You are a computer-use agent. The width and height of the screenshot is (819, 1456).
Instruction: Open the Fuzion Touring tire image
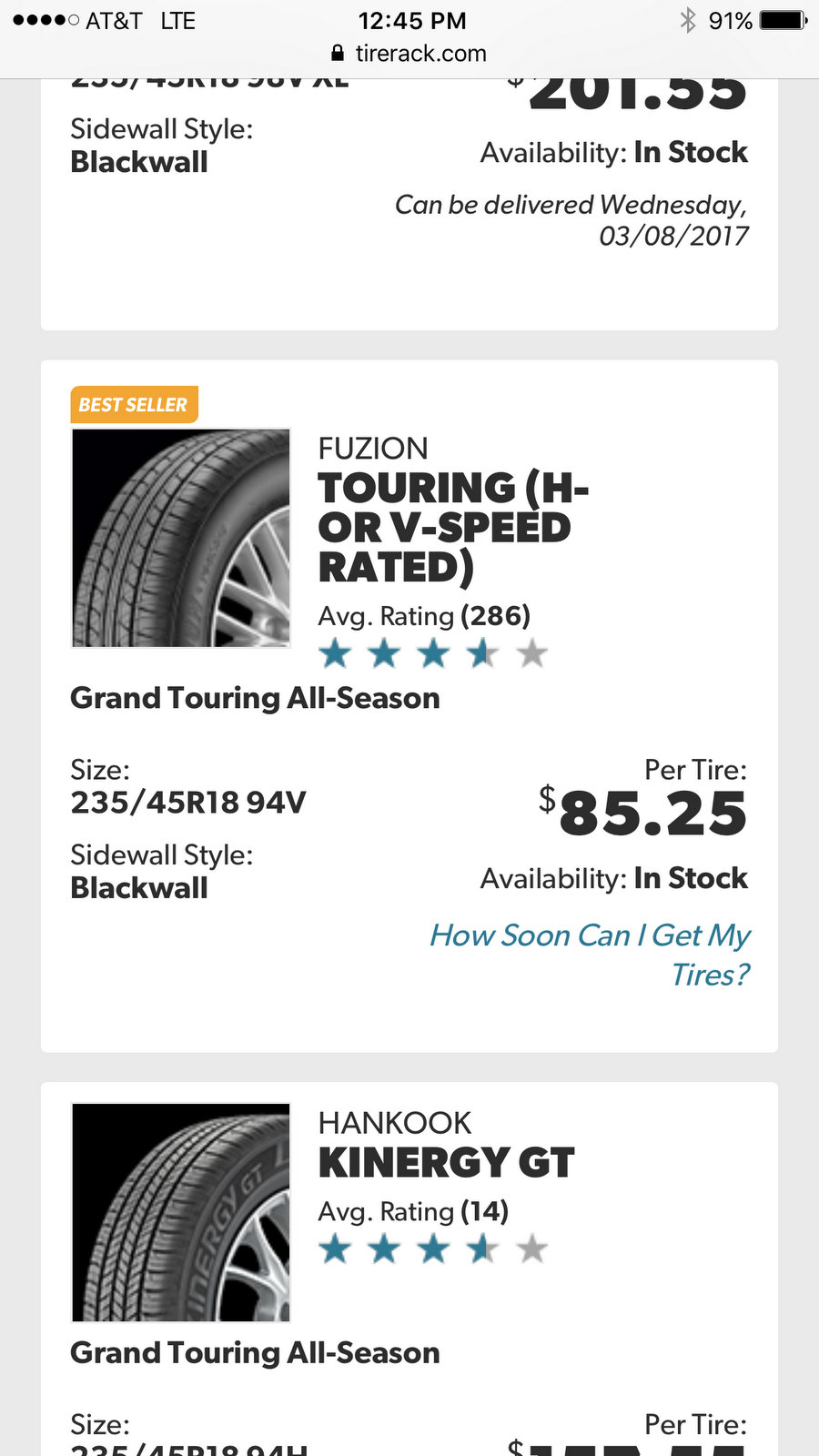click(181, 538)
